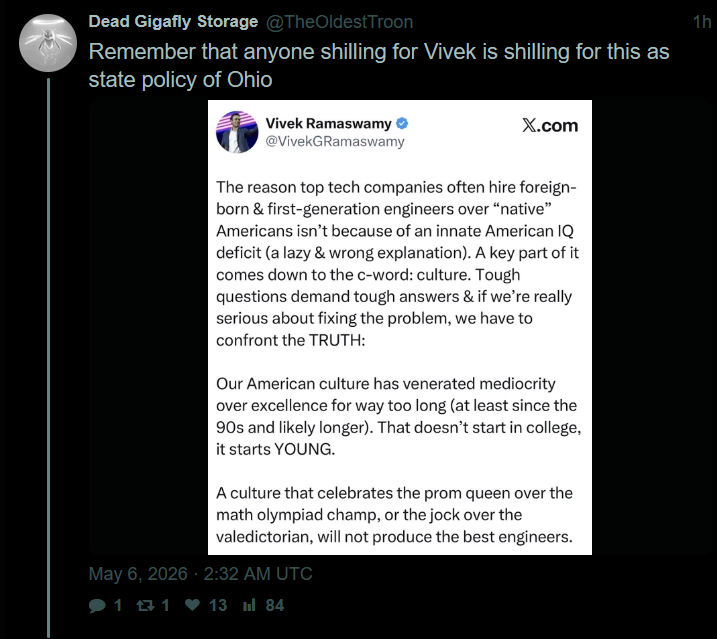Open the embedded tweet screenshot image

tap(400, 328)
